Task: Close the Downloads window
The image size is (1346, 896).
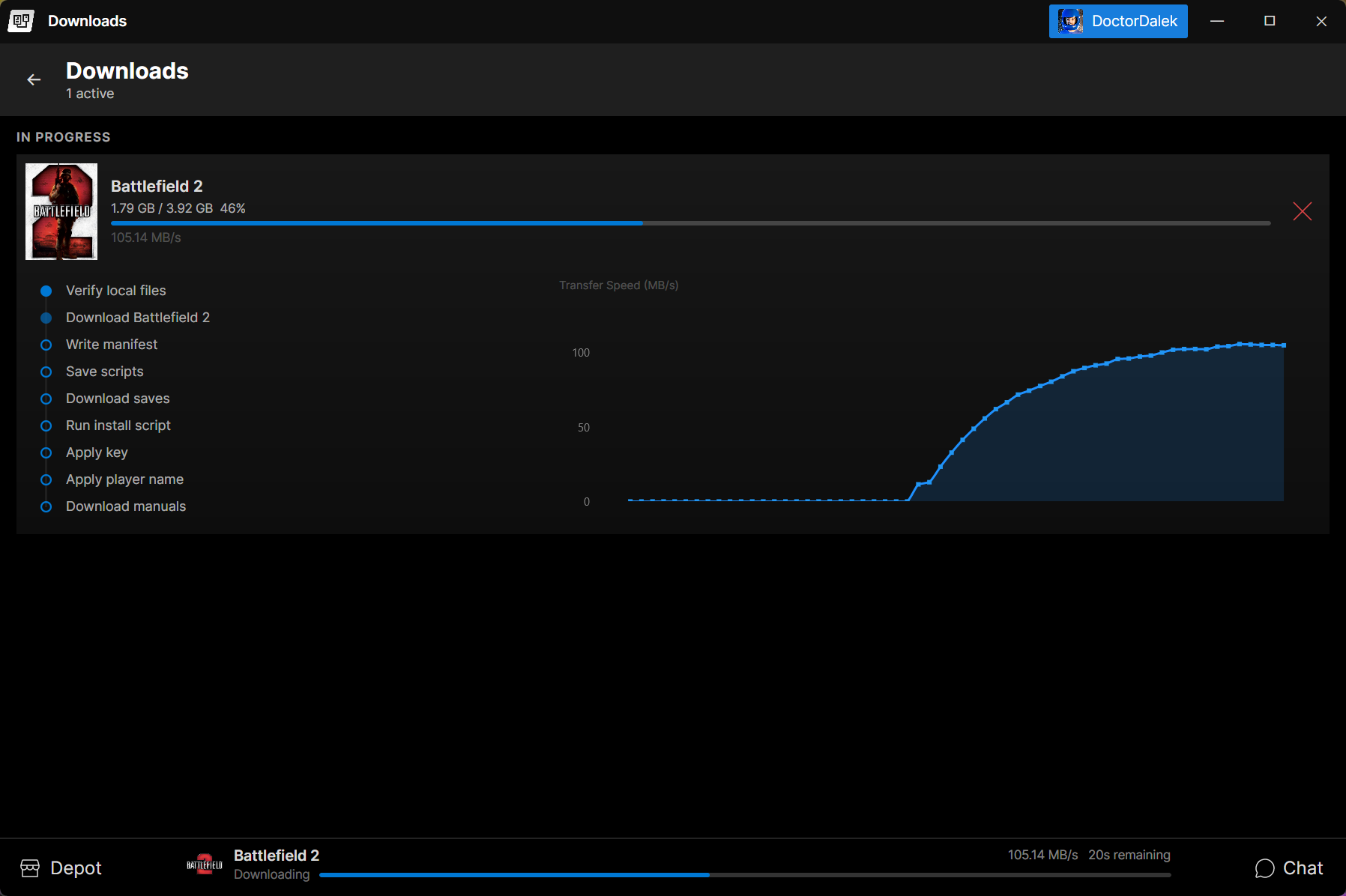Action: pos(1321,21)
